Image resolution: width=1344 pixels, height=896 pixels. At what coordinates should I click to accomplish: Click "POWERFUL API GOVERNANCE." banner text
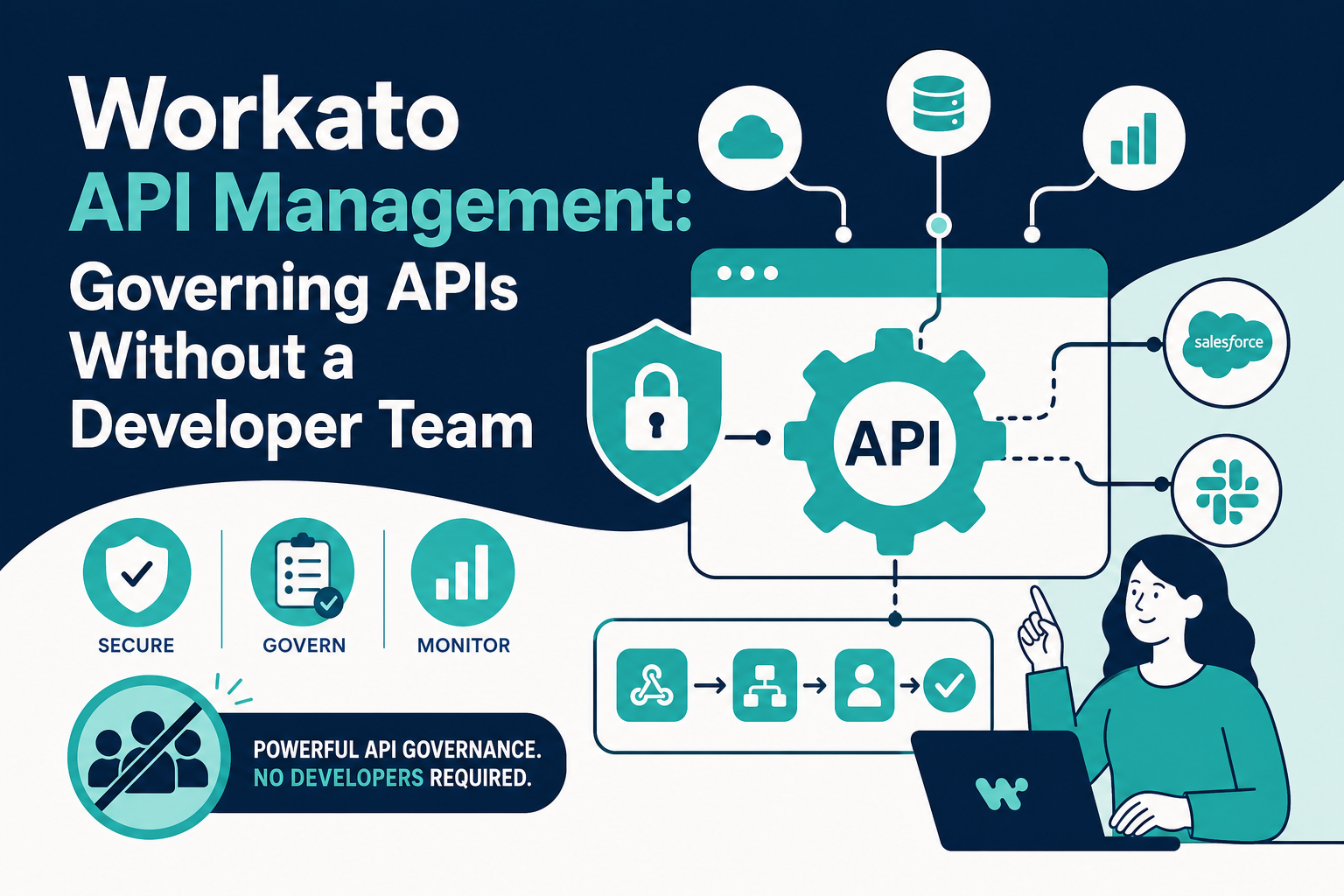(397, 750)
